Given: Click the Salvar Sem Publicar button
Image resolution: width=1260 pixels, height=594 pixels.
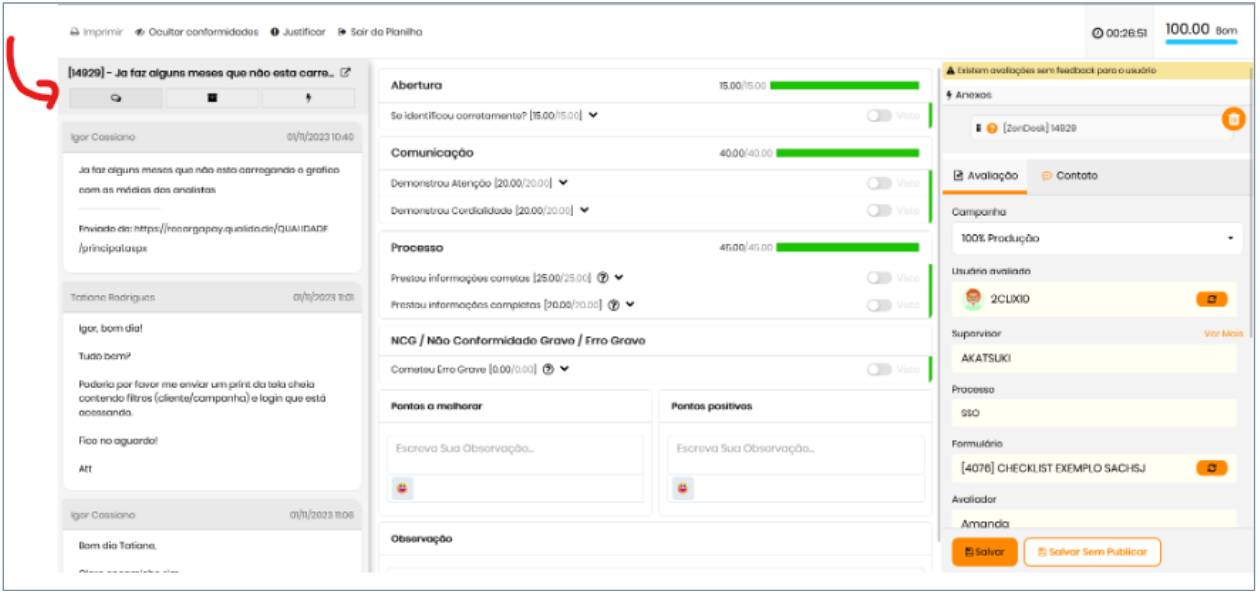Looking at the screenshot, I should tap(1092, 552).
